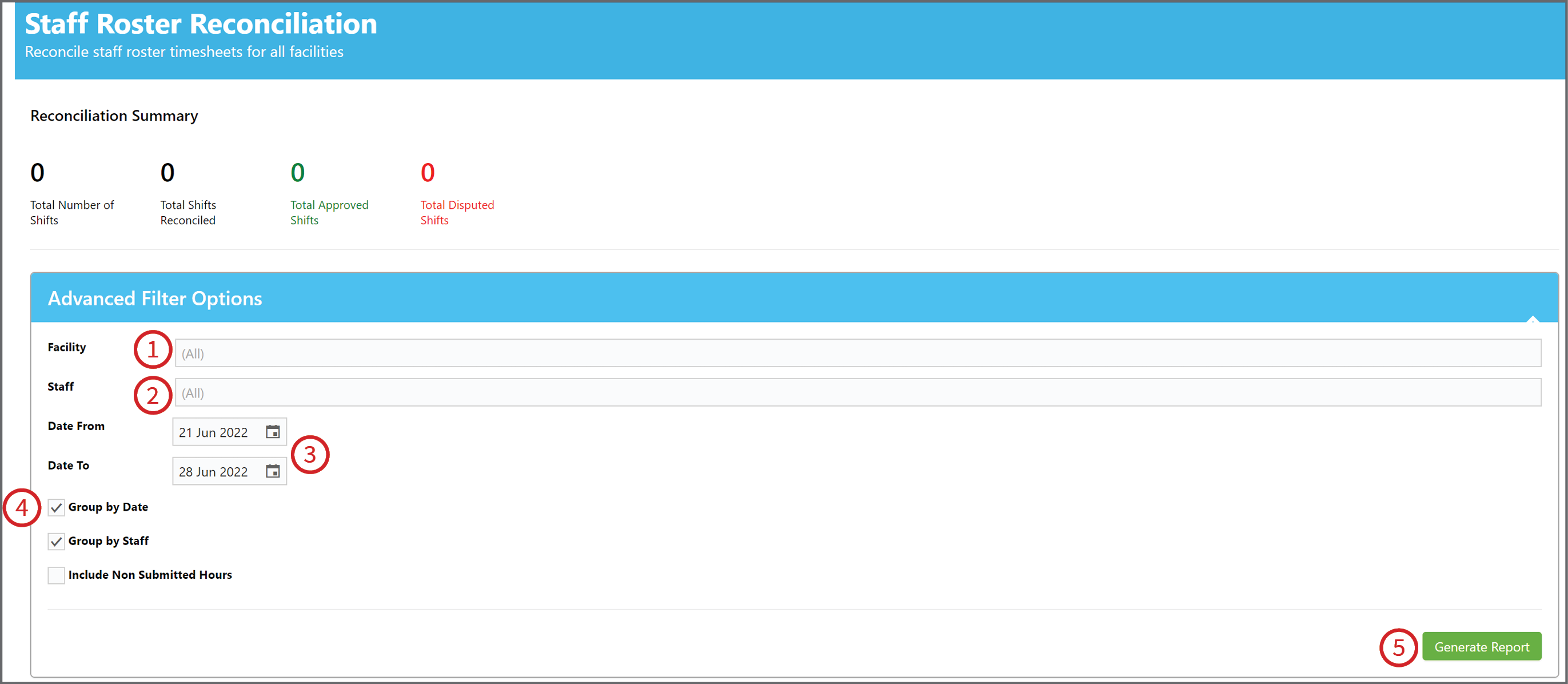Click the Total Approved Shifts label

[329, 213]
